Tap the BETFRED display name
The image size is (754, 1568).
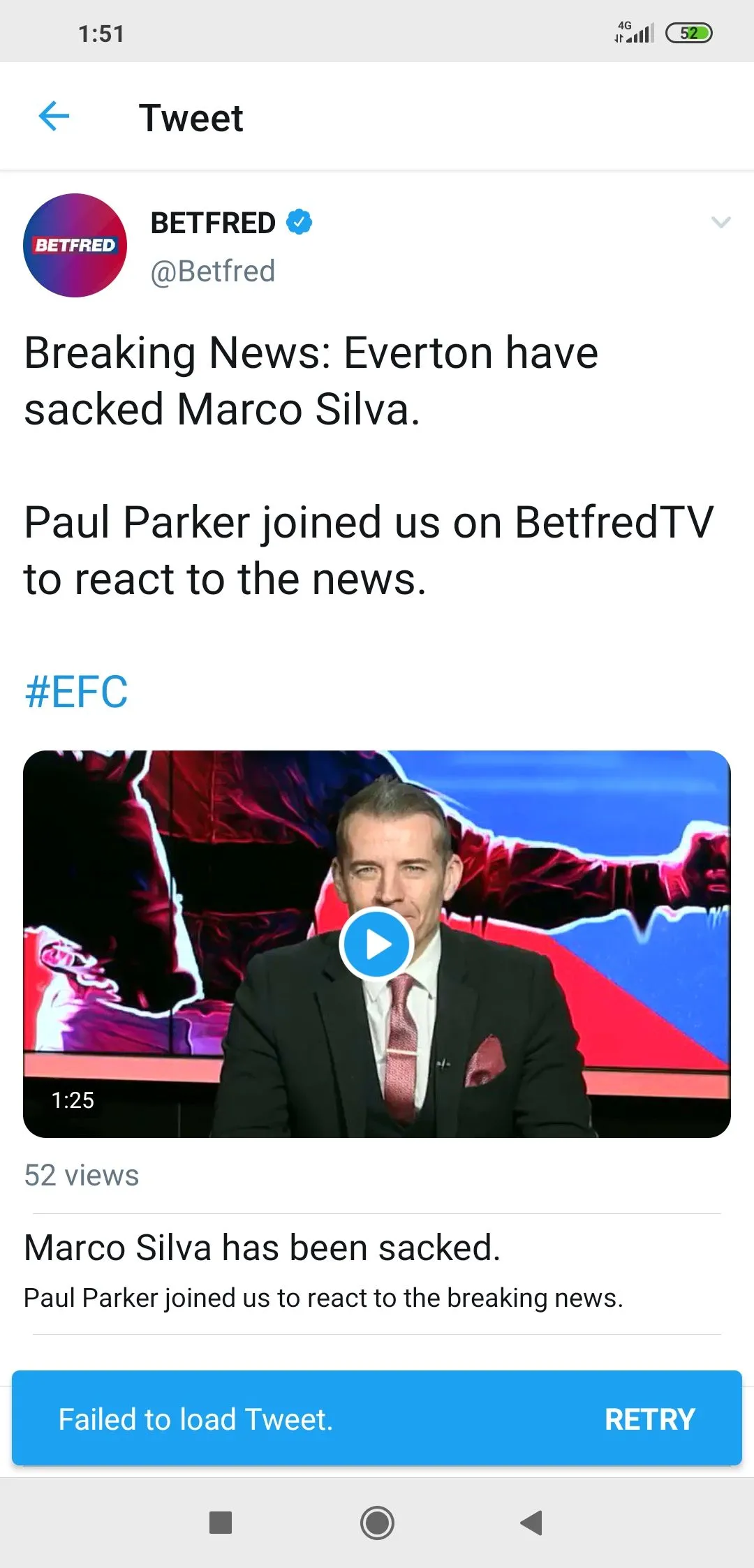[213, 223]
